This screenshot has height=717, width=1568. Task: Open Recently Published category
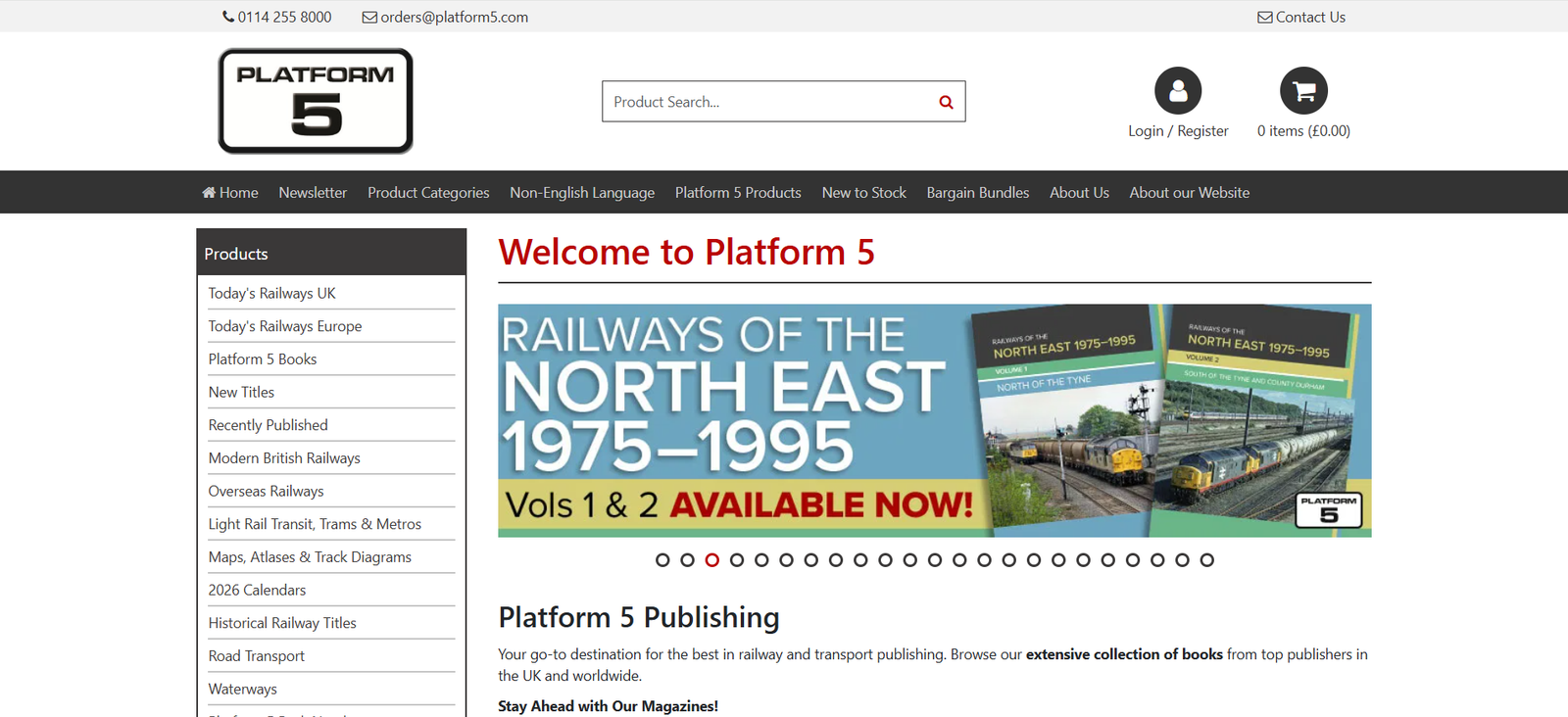pyautogui.click(x=268, y=425)
